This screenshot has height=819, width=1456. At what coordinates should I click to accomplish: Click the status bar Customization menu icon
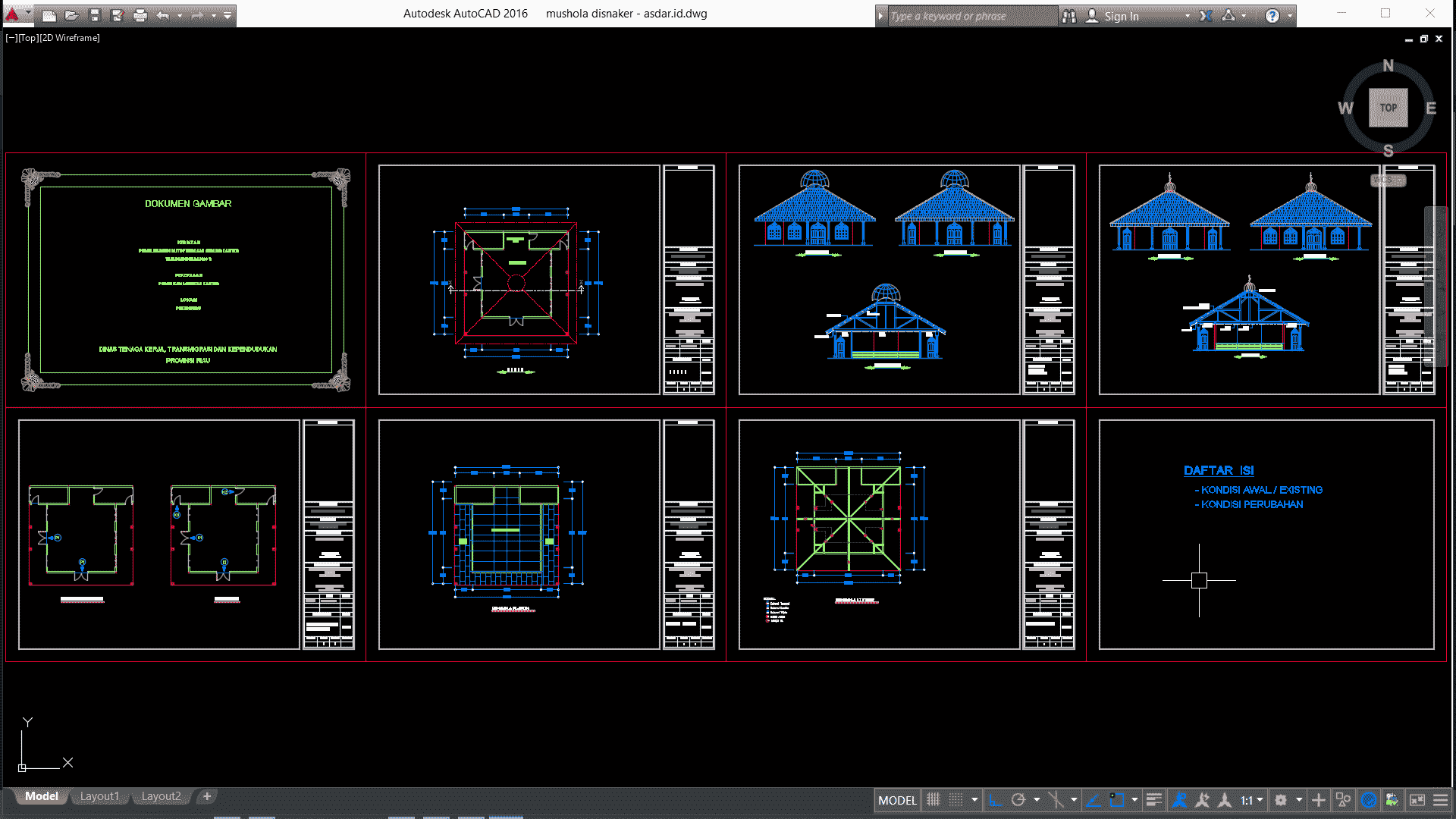[x=1441, y=800]
